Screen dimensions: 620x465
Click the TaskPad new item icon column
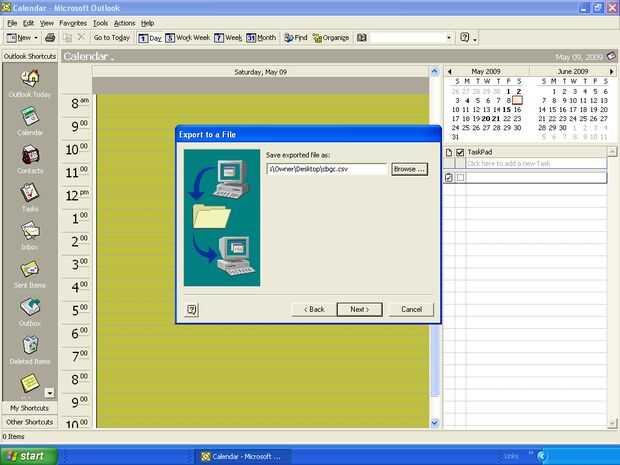coord(449,152)
